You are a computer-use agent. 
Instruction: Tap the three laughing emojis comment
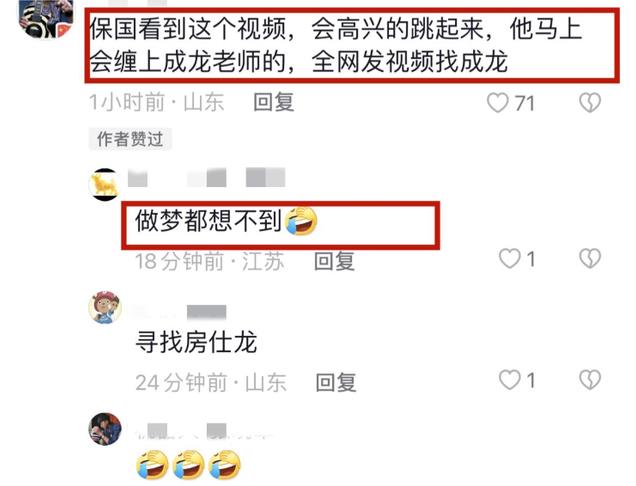click(x=188, y=465)
